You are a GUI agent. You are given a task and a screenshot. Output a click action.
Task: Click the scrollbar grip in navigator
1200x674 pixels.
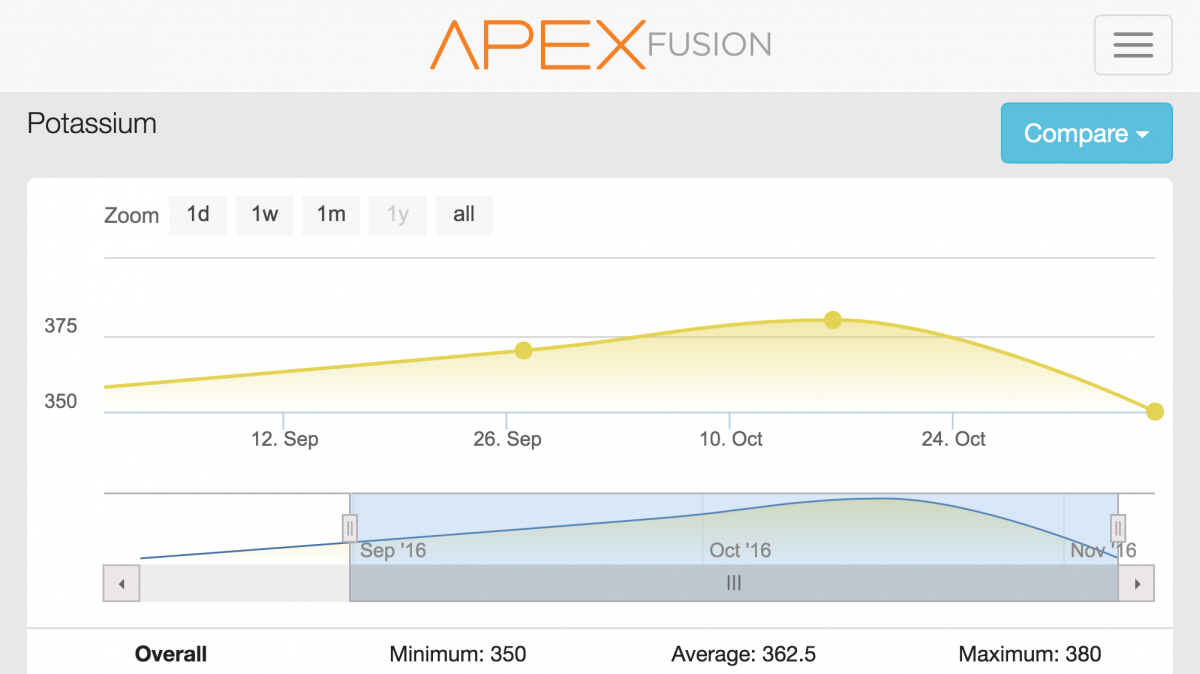(734, 583)
